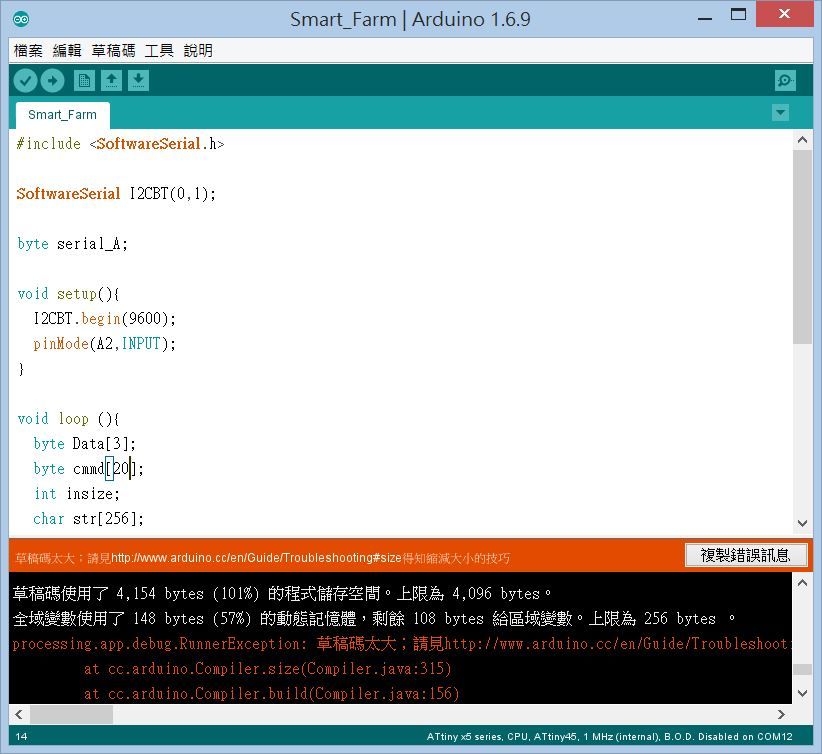The image size is (822, 754).
Task: Maximize the Arduino window
Action: pyautogui.click(x=738, y=15)
